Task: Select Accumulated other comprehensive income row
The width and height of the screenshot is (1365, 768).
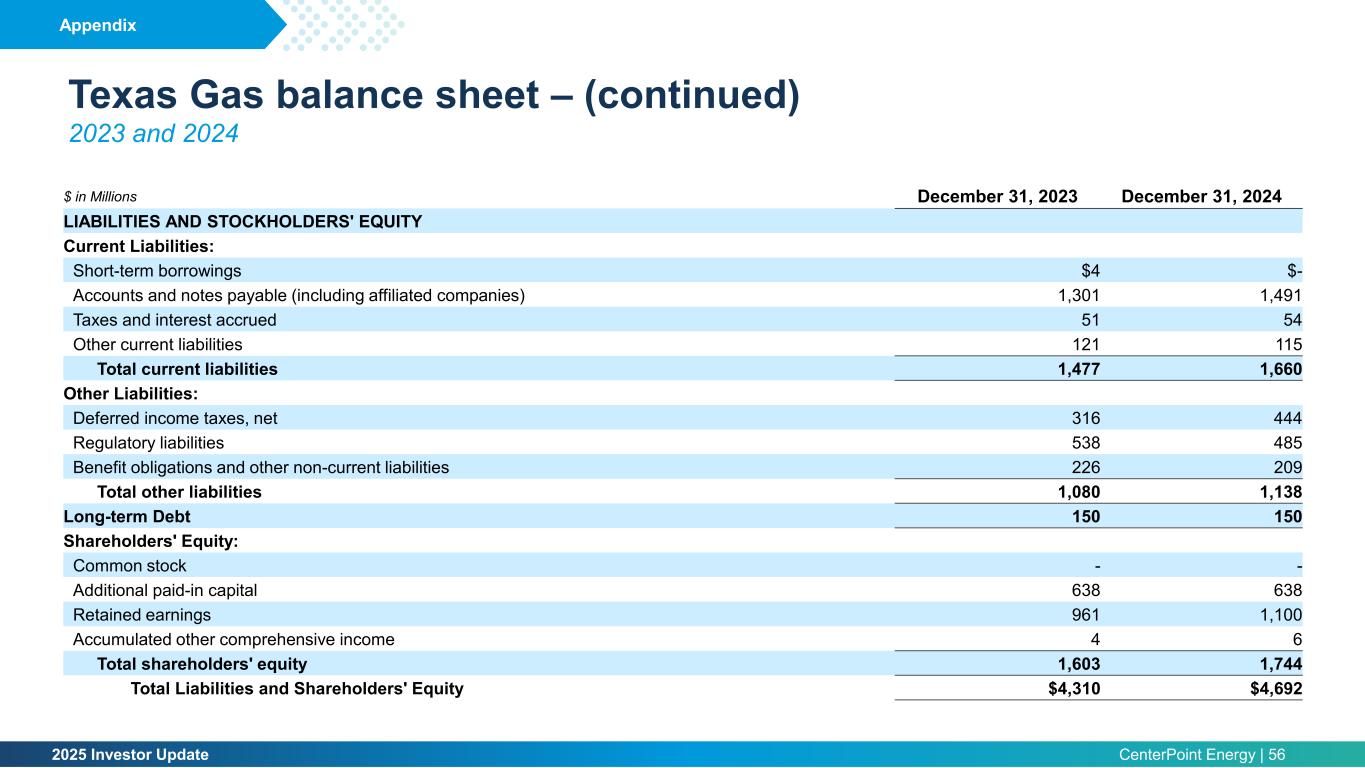Action: click(683, 639)
